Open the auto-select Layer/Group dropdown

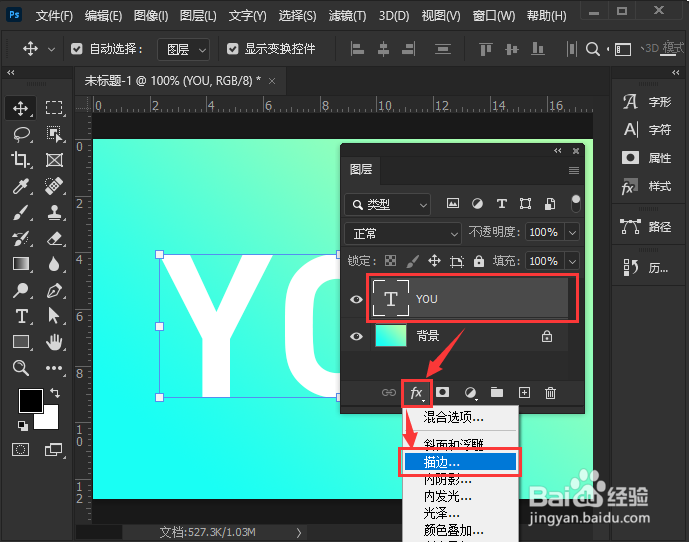(x=184, y=49)
